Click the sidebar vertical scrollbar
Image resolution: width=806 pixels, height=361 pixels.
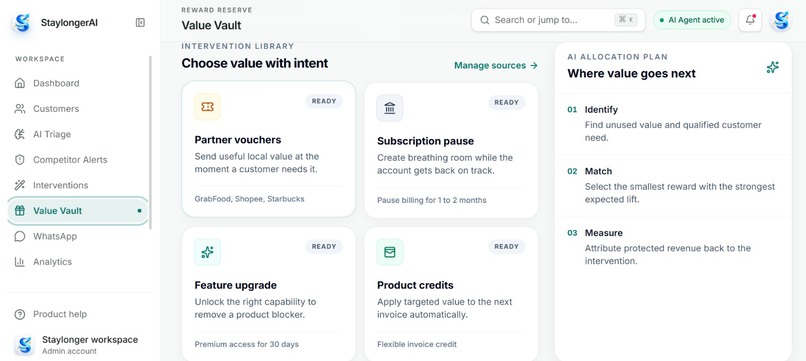(151, 142)
